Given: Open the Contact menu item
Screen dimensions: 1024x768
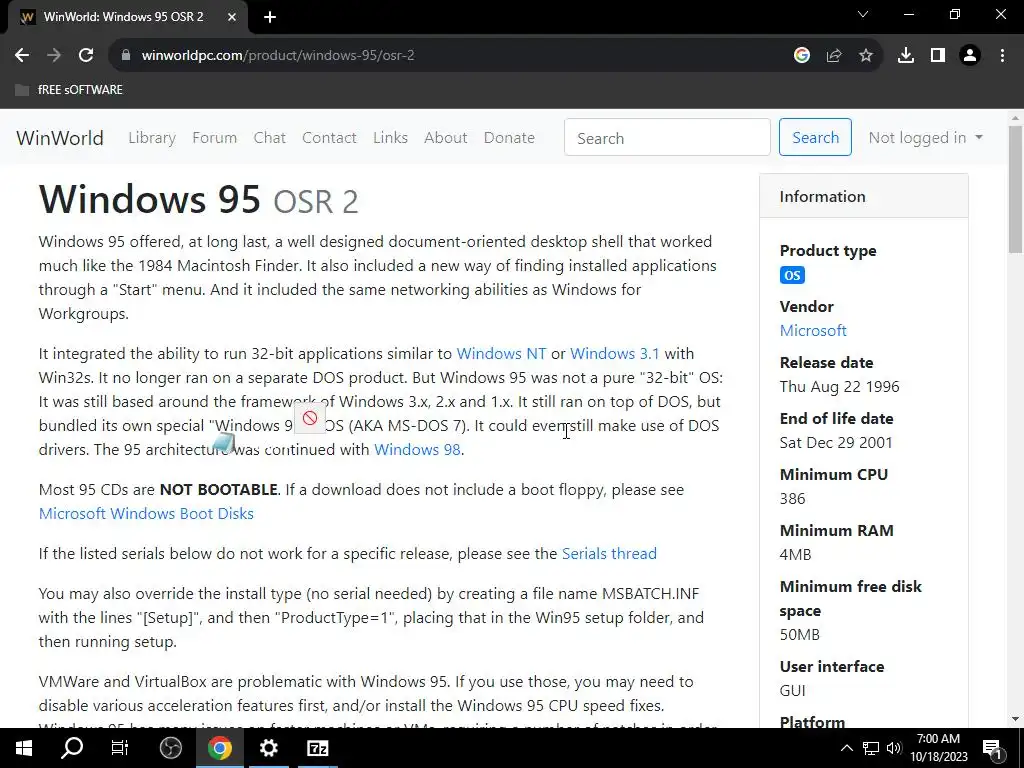Looking at the screenshot, I should pyautogui.click(x=329, y=138).
